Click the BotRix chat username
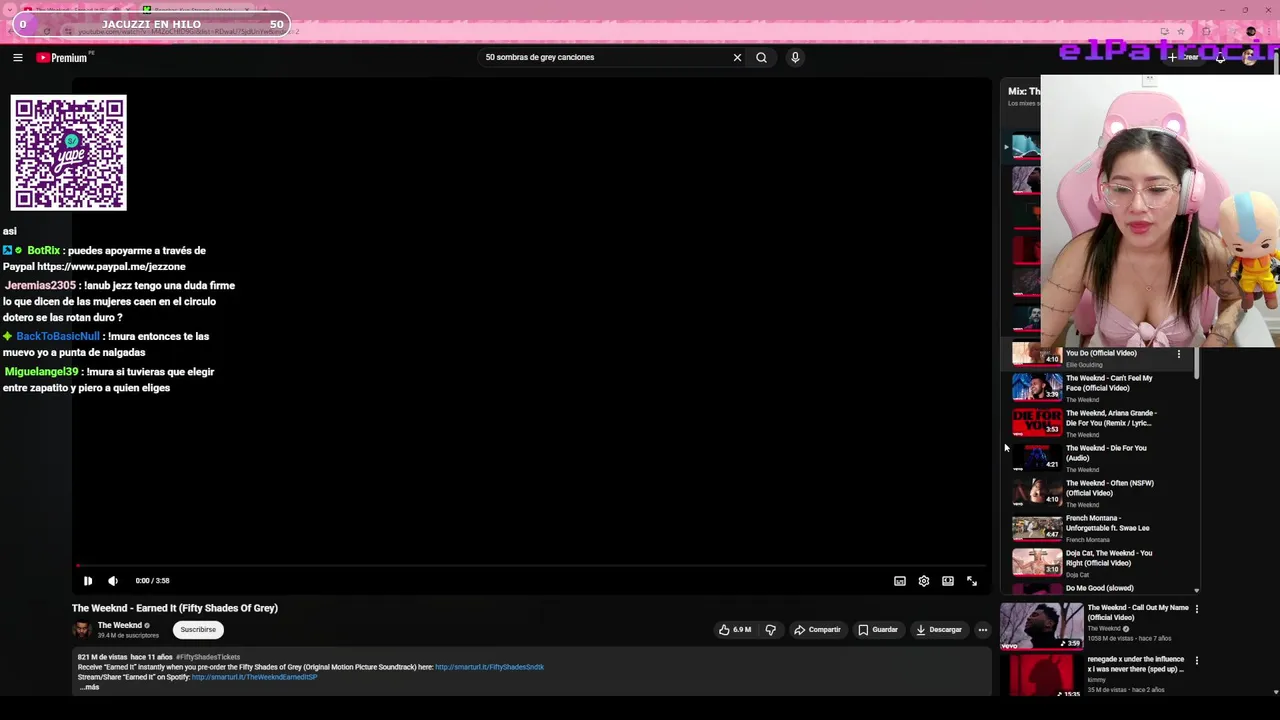The height and width of the screenshot is (720, 1280). [44, 251]
